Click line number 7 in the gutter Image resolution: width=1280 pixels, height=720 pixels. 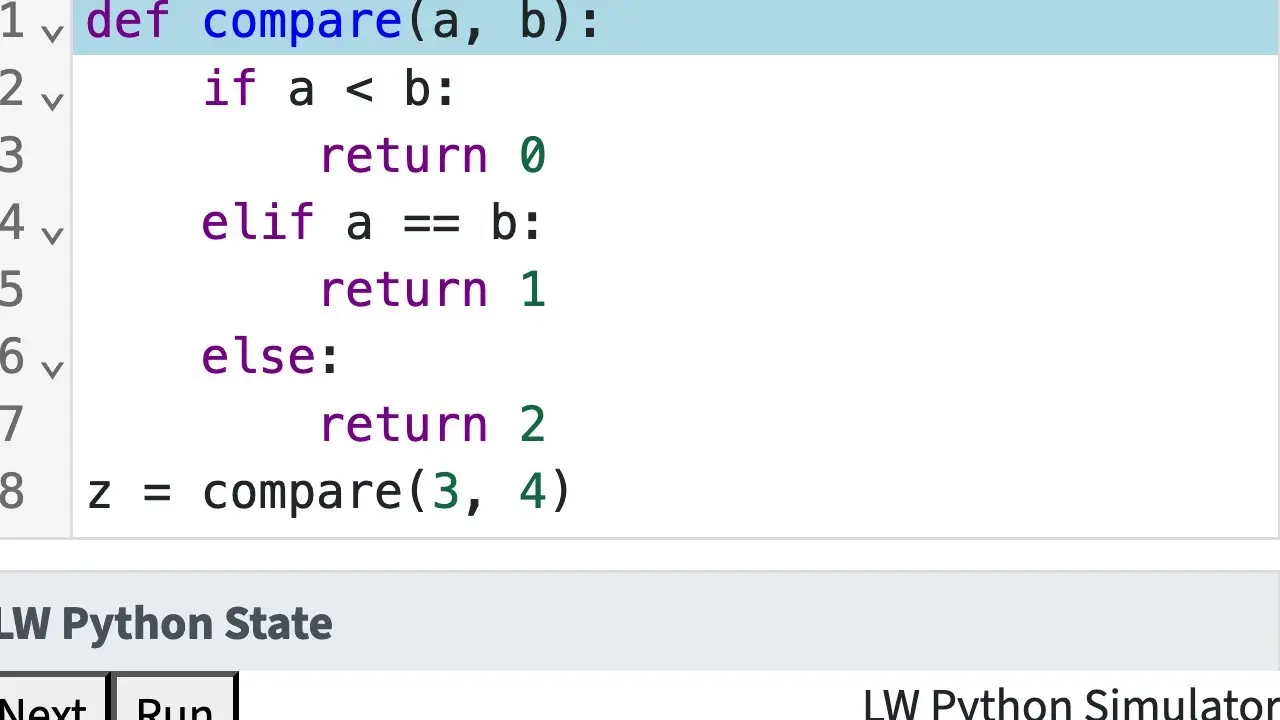(x=12, y=424)
